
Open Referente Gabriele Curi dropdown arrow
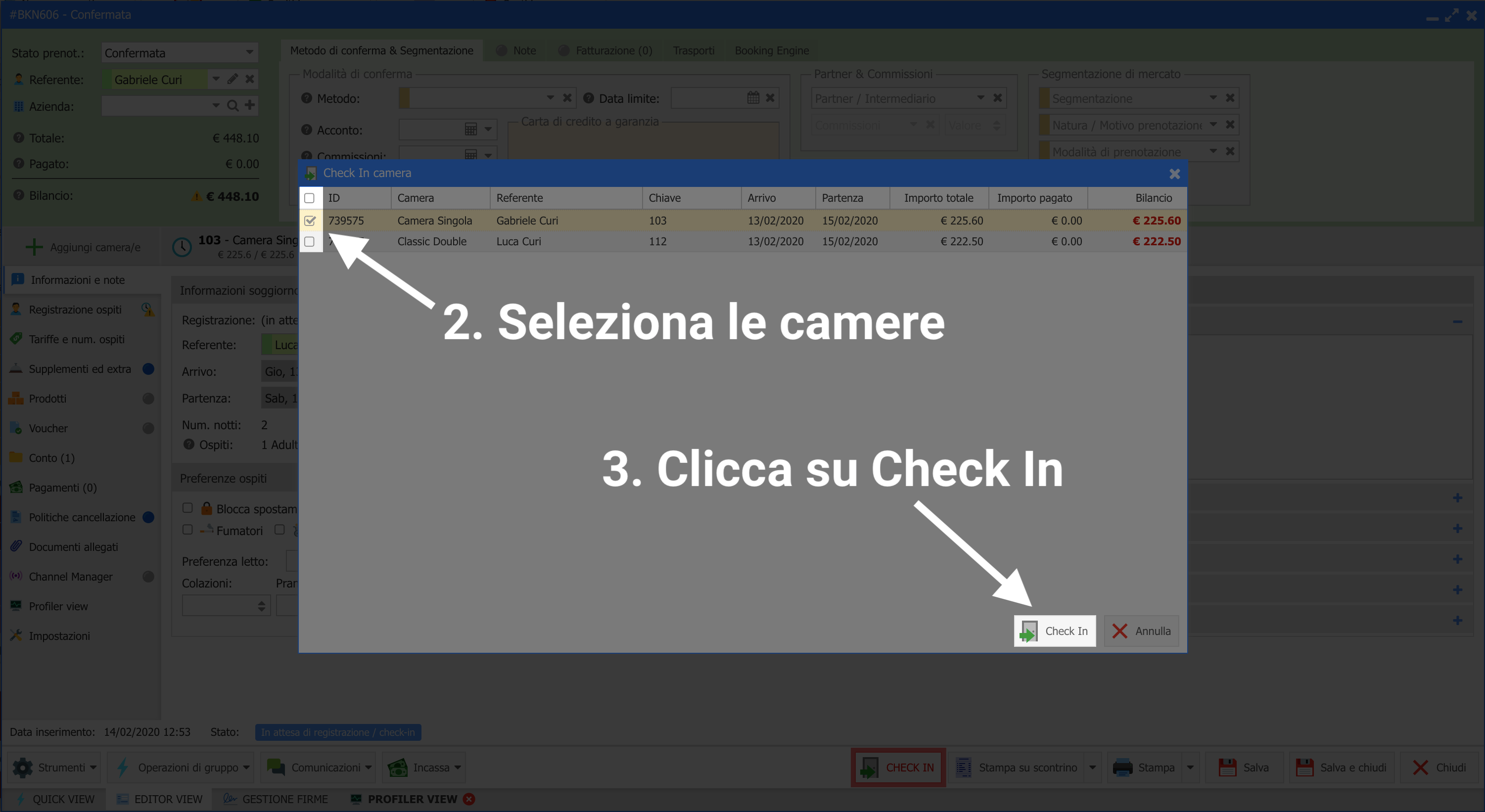(215, 79)
